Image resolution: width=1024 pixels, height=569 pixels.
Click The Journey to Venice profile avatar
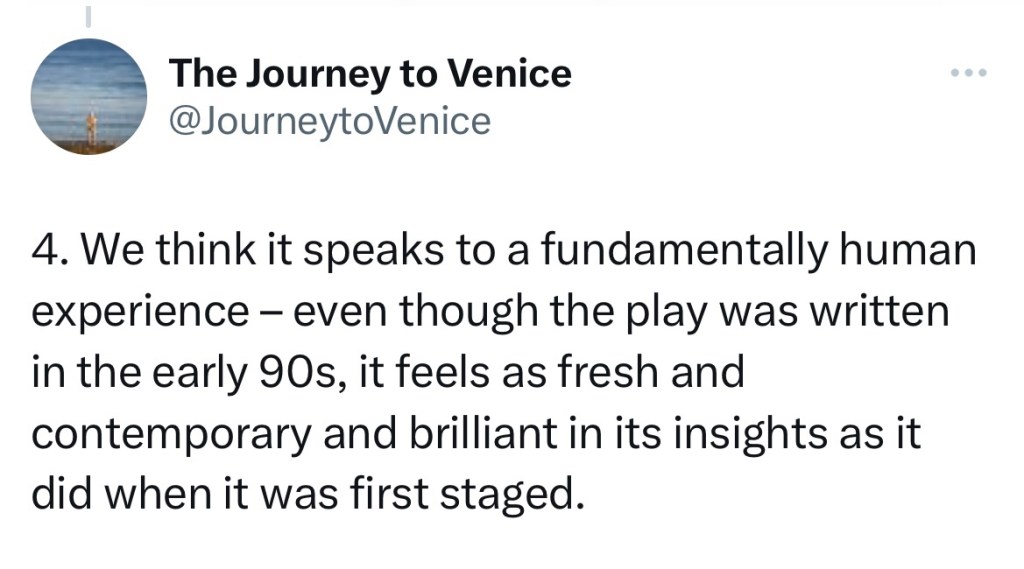[x=90, y=96]
